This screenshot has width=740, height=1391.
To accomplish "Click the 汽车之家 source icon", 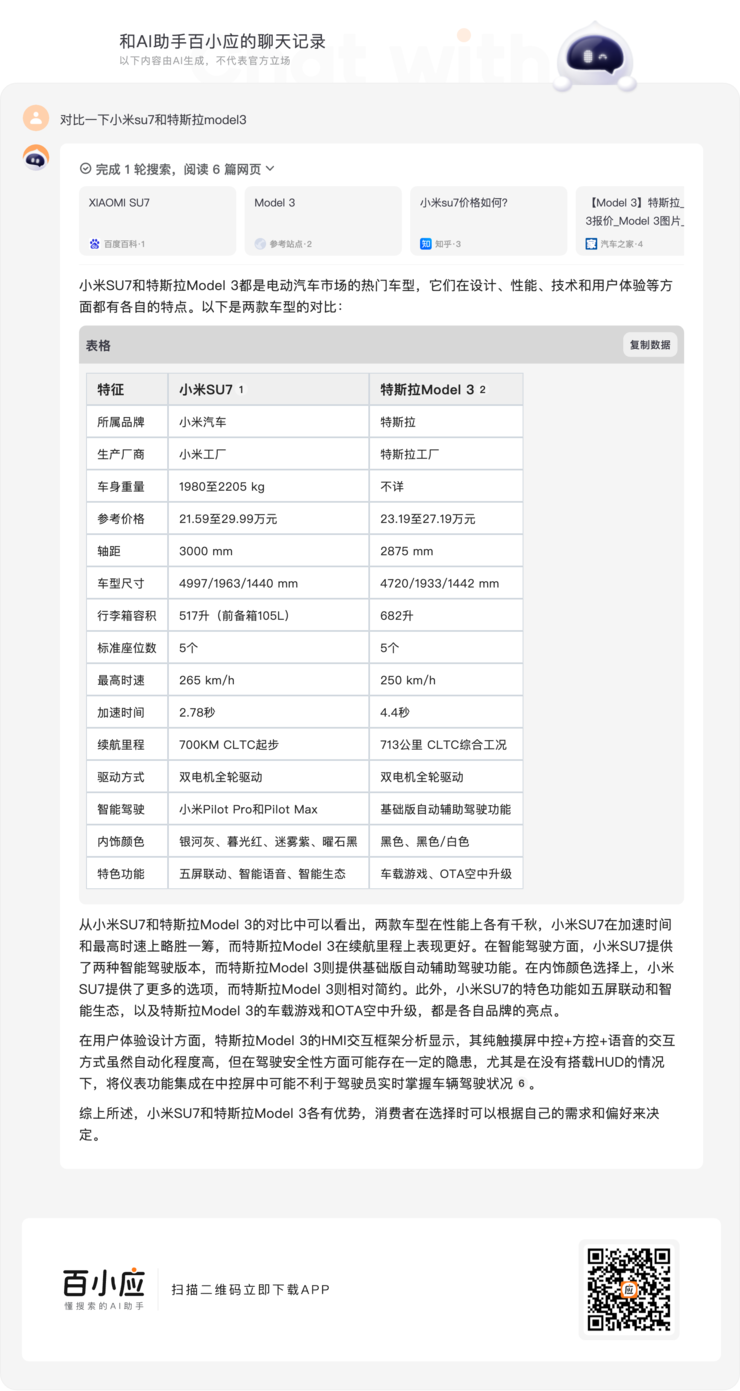I will pyautogui.click(x=592, y=244).
